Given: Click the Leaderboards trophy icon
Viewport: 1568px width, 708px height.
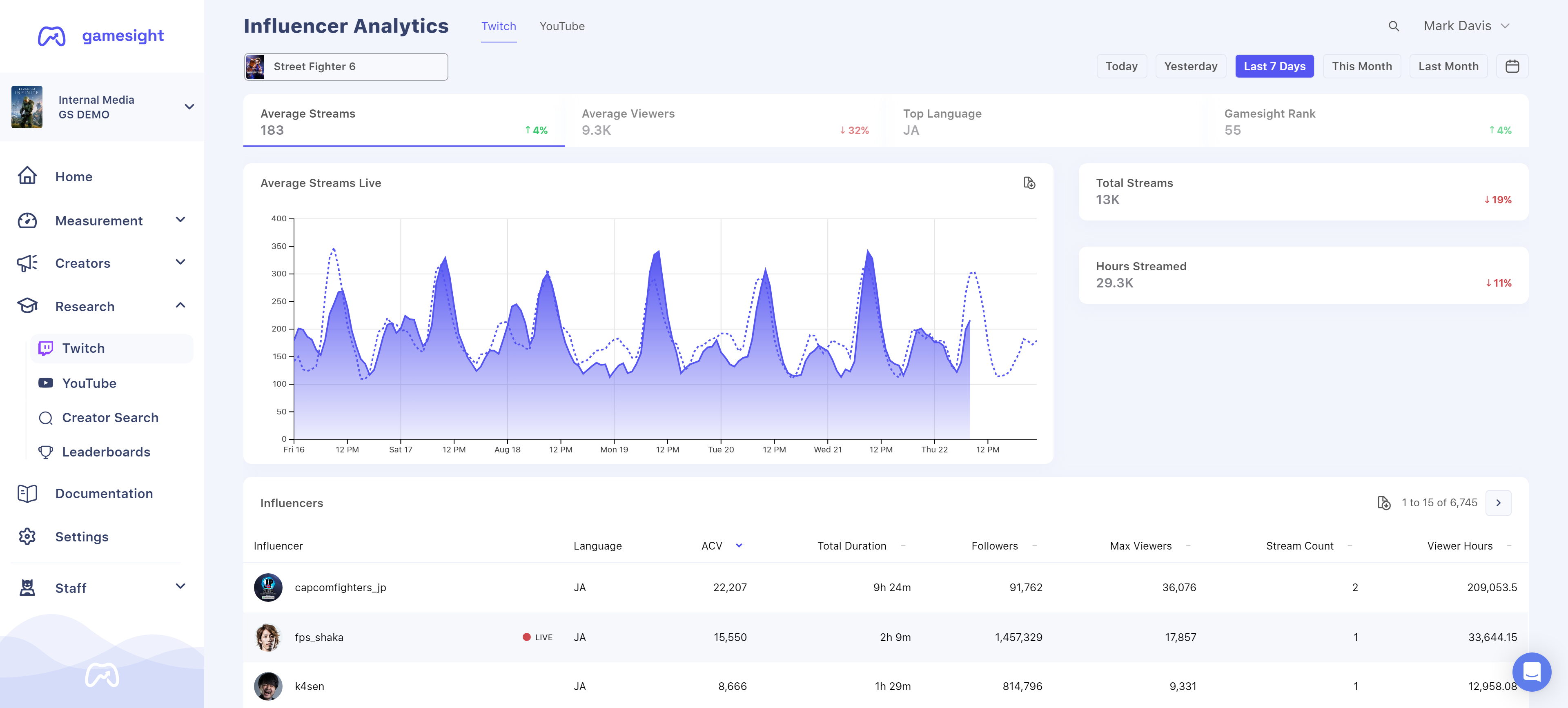Looking at the screenshot, I should tap(46, 452).
